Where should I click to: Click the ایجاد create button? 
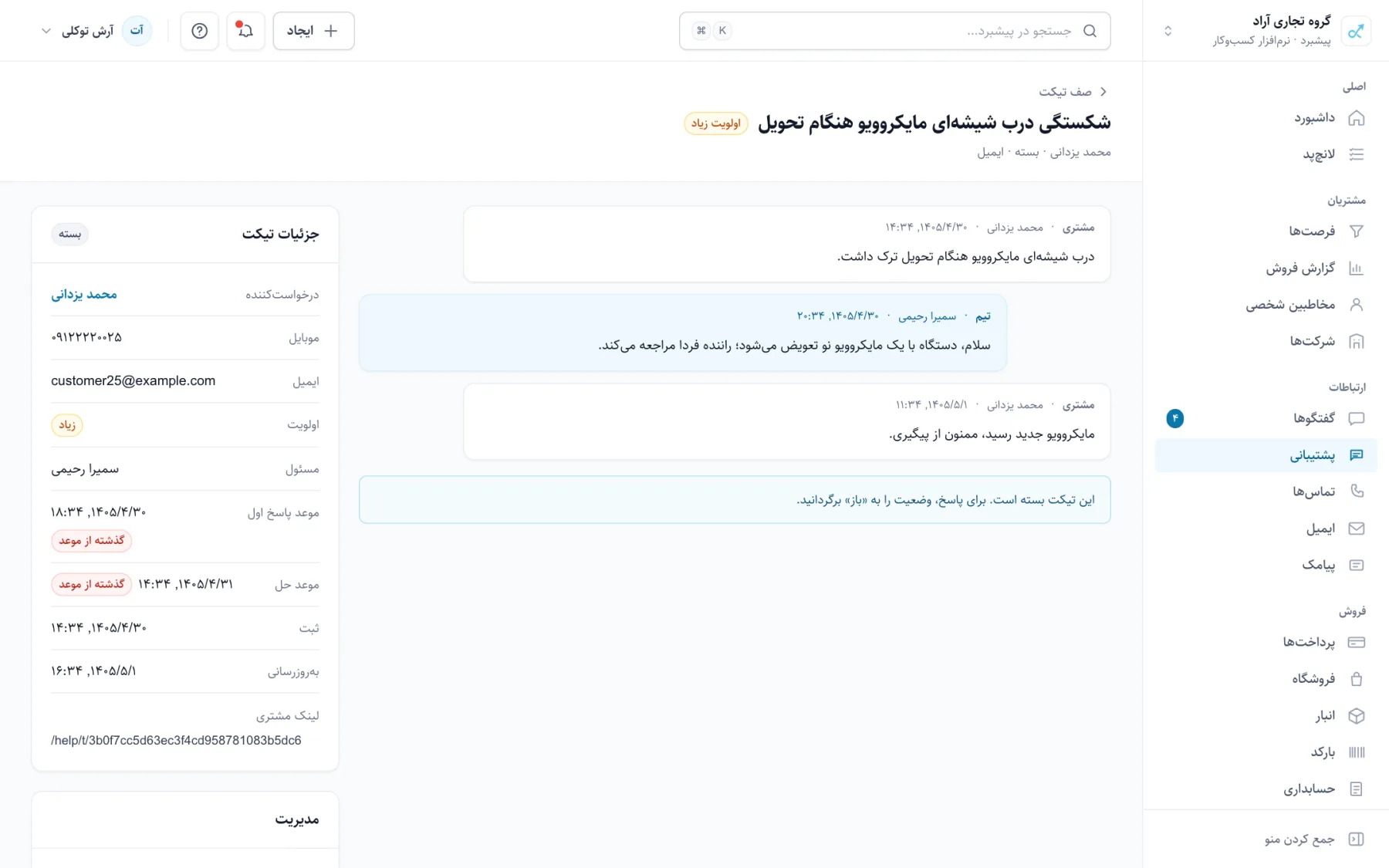313,31
